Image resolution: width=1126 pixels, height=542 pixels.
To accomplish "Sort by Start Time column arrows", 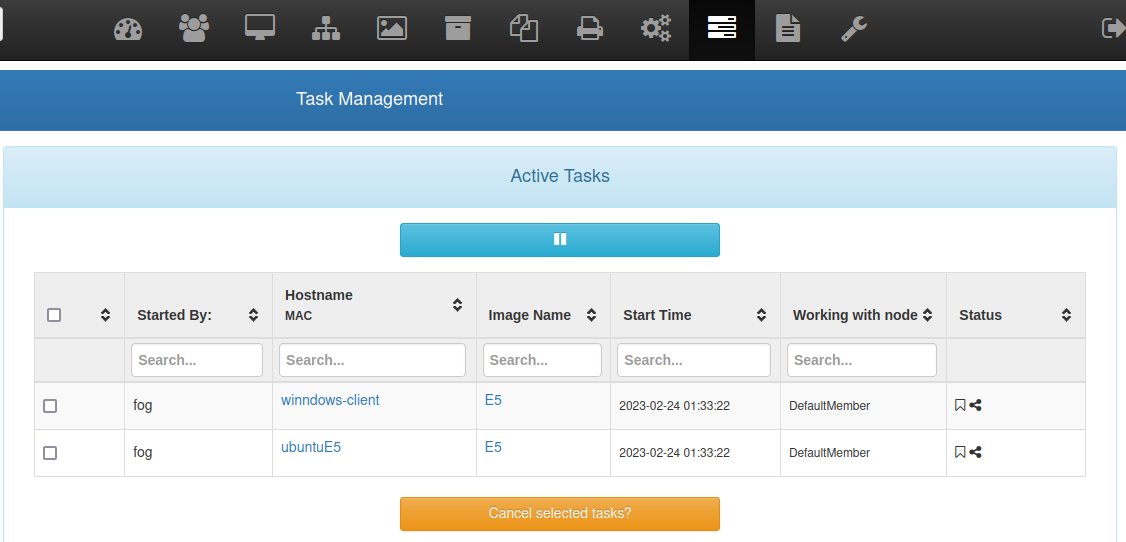I will [761, 314].
